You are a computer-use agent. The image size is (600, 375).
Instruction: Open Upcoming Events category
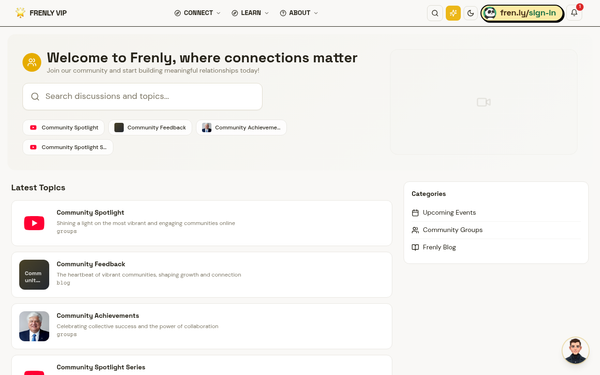click(496, 213)
